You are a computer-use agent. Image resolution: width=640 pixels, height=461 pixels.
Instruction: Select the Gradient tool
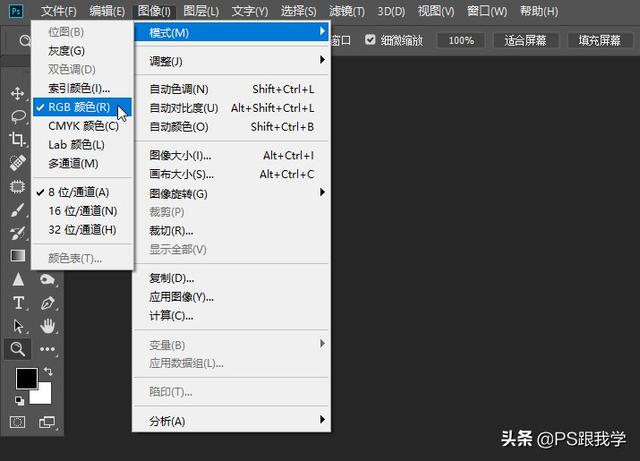coord(18,256)
